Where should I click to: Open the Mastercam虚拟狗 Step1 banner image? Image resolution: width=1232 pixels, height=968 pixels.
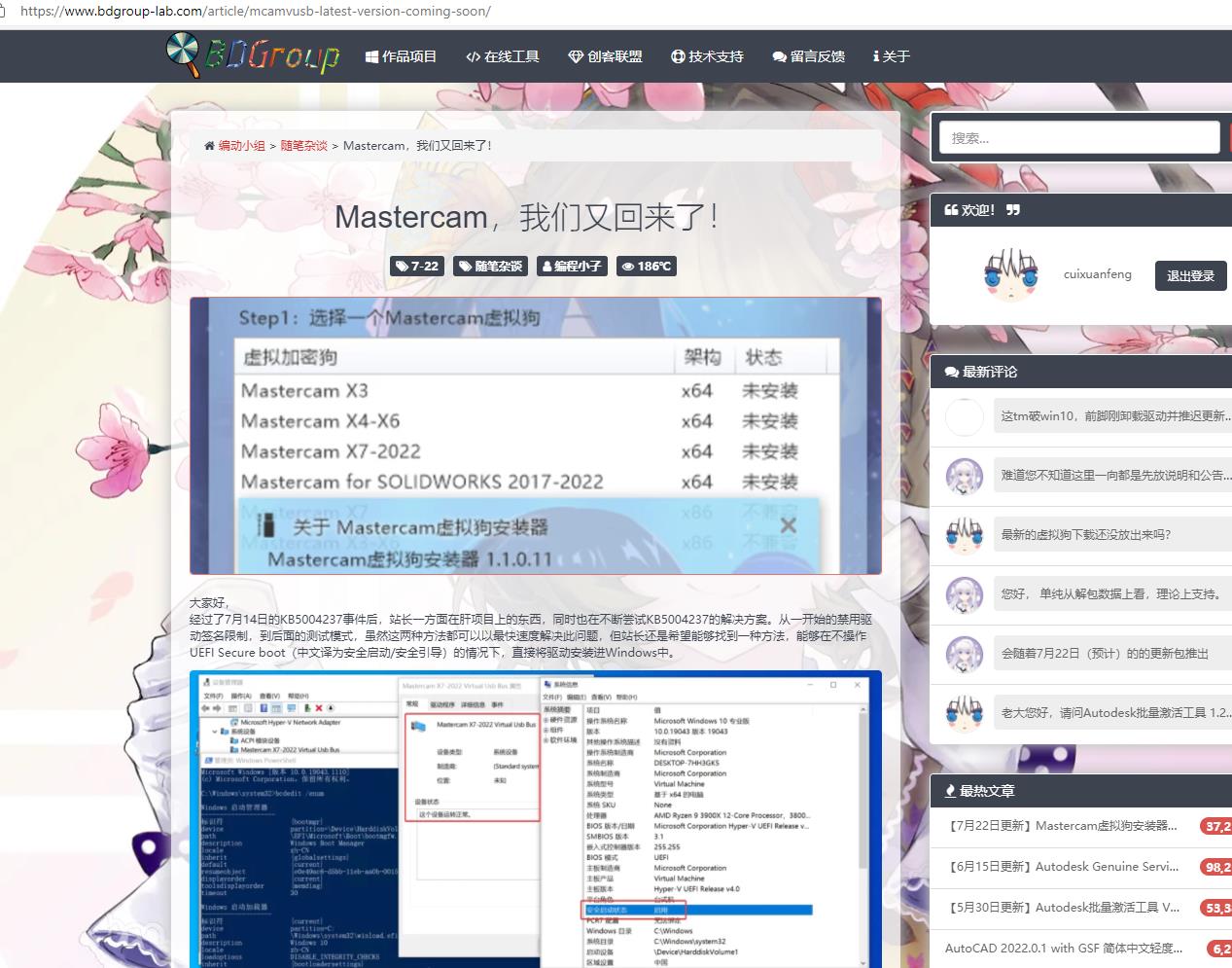coord(536,436)
